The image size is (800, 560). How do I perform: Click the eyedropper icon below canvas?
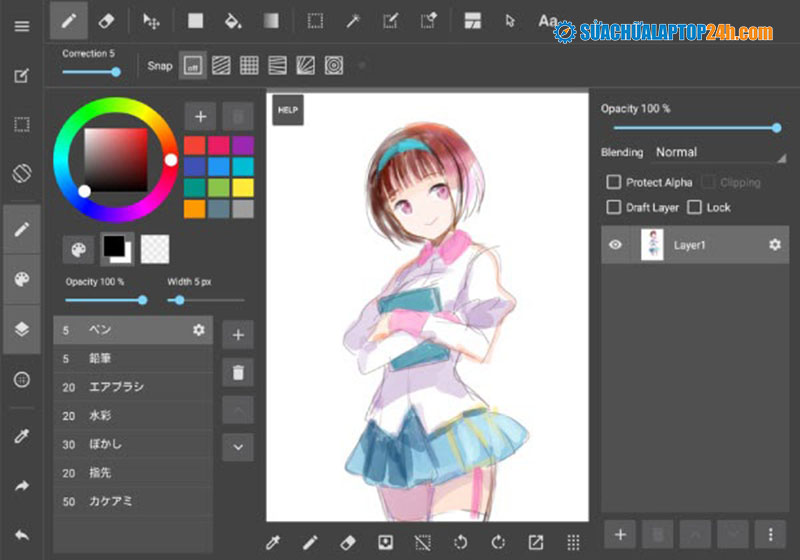tap(272, 542)
